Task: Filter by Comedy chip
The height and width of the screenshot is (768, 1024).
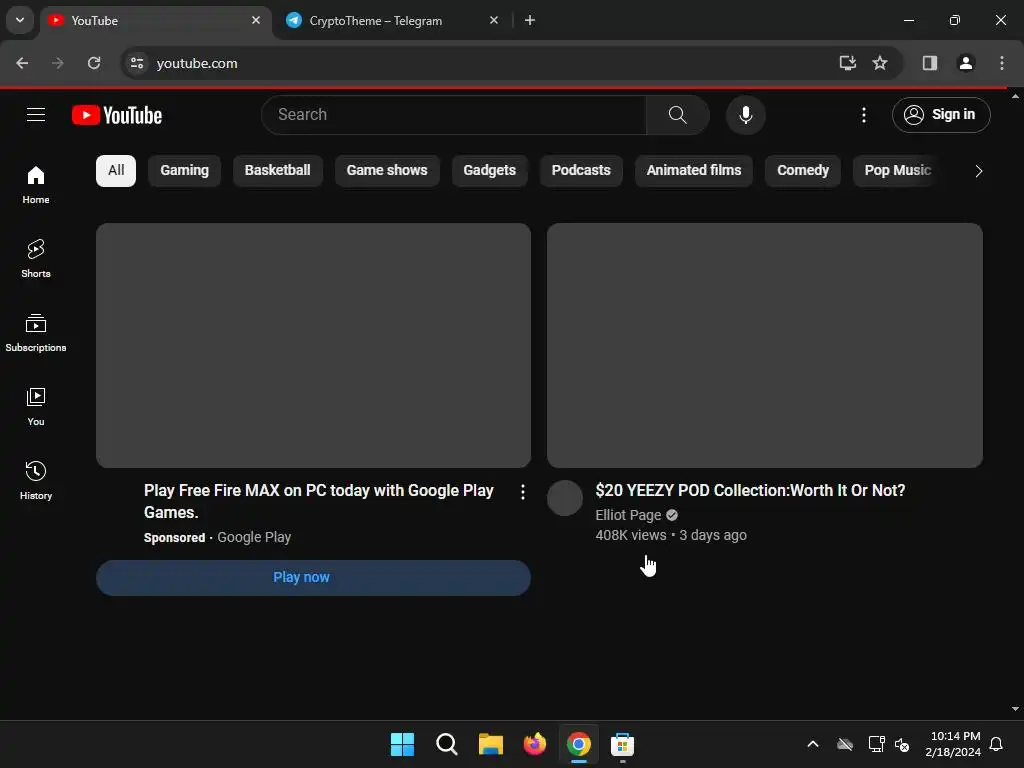Action: click(803, 170)
